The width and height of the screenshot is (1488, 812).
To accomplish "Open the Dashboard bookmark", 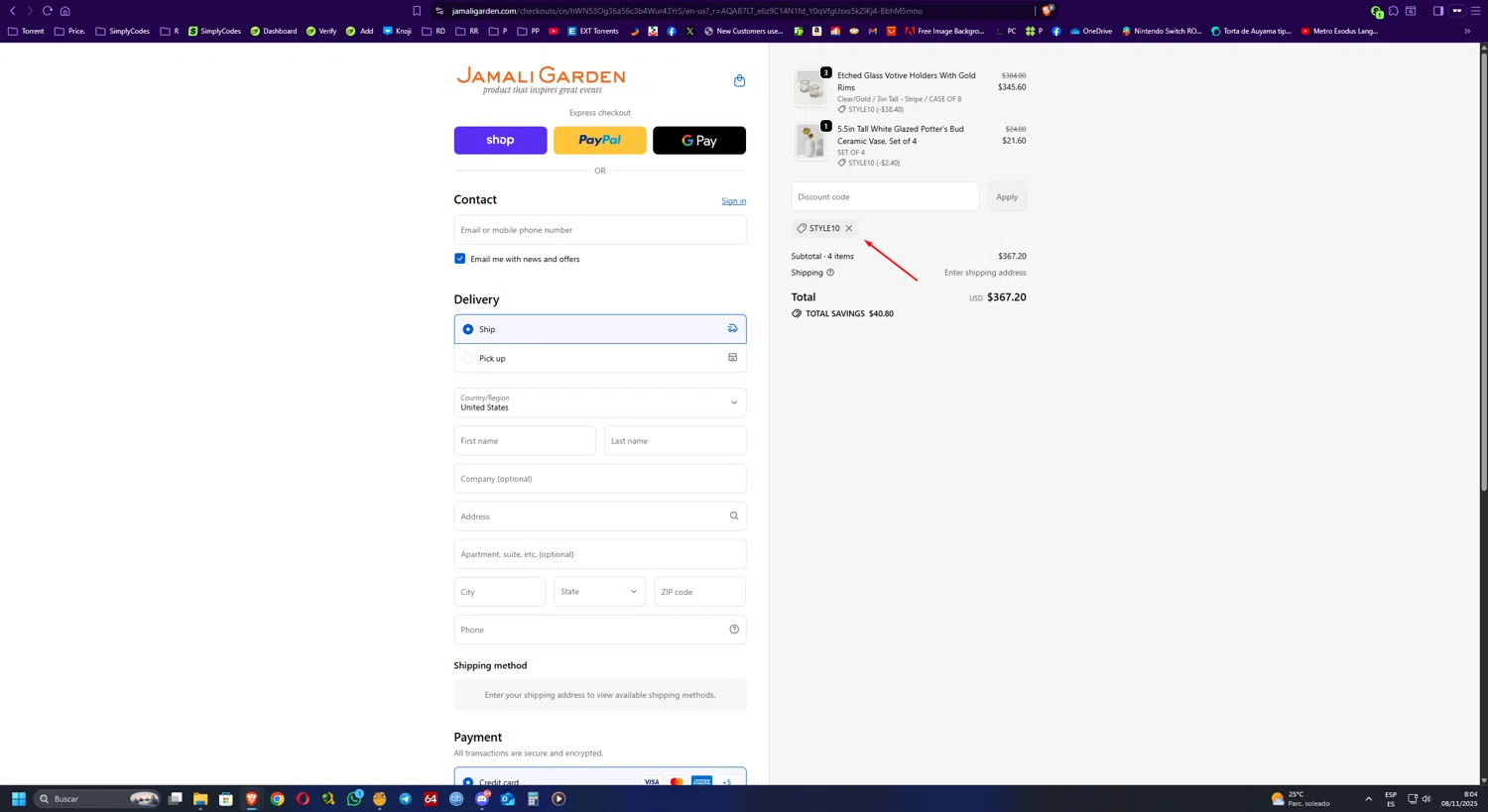I will point(274,31).
